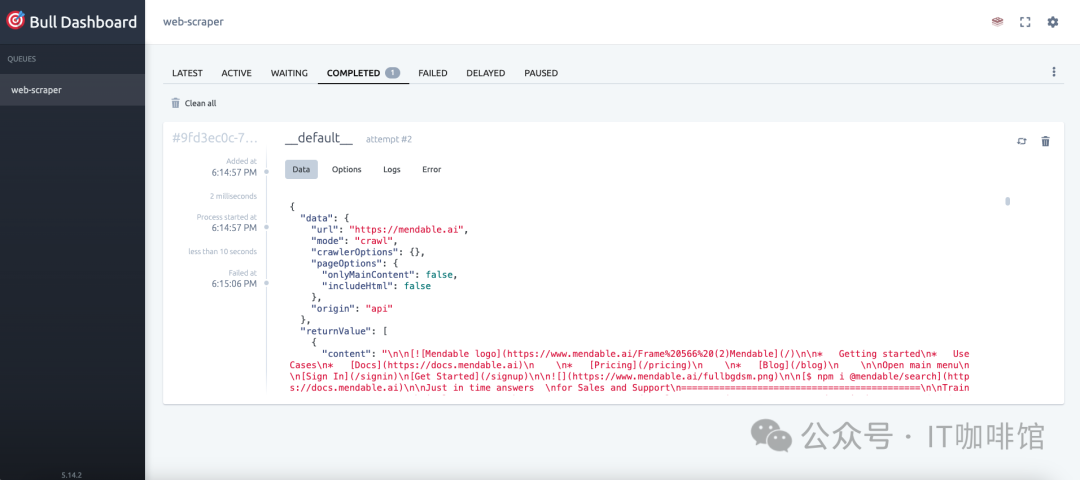
Task: Click the "crawl" mode value
Action: [x=376, y=240]
